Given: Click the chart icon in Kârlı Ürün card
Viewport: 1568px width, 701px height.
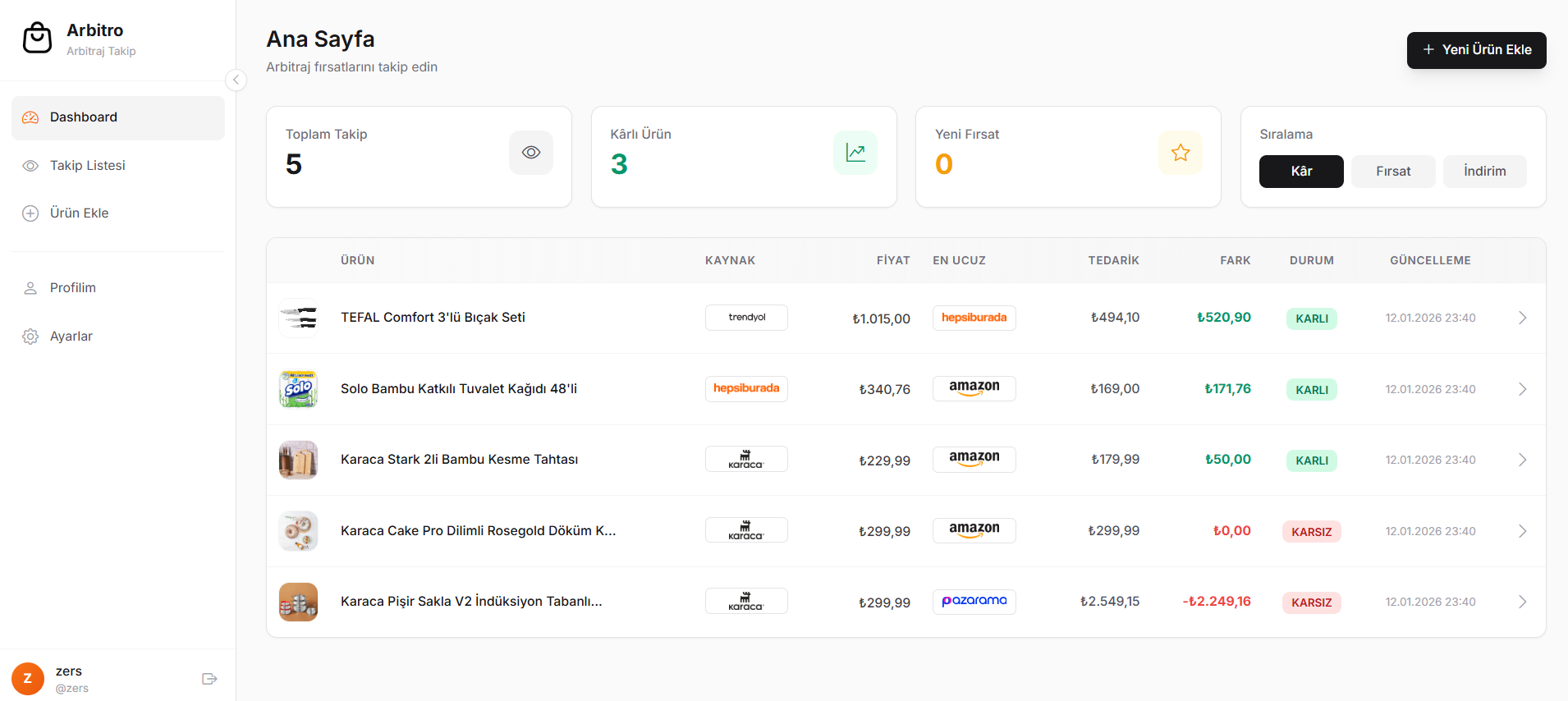Looking at the screenshot, I should coord(855,153).
